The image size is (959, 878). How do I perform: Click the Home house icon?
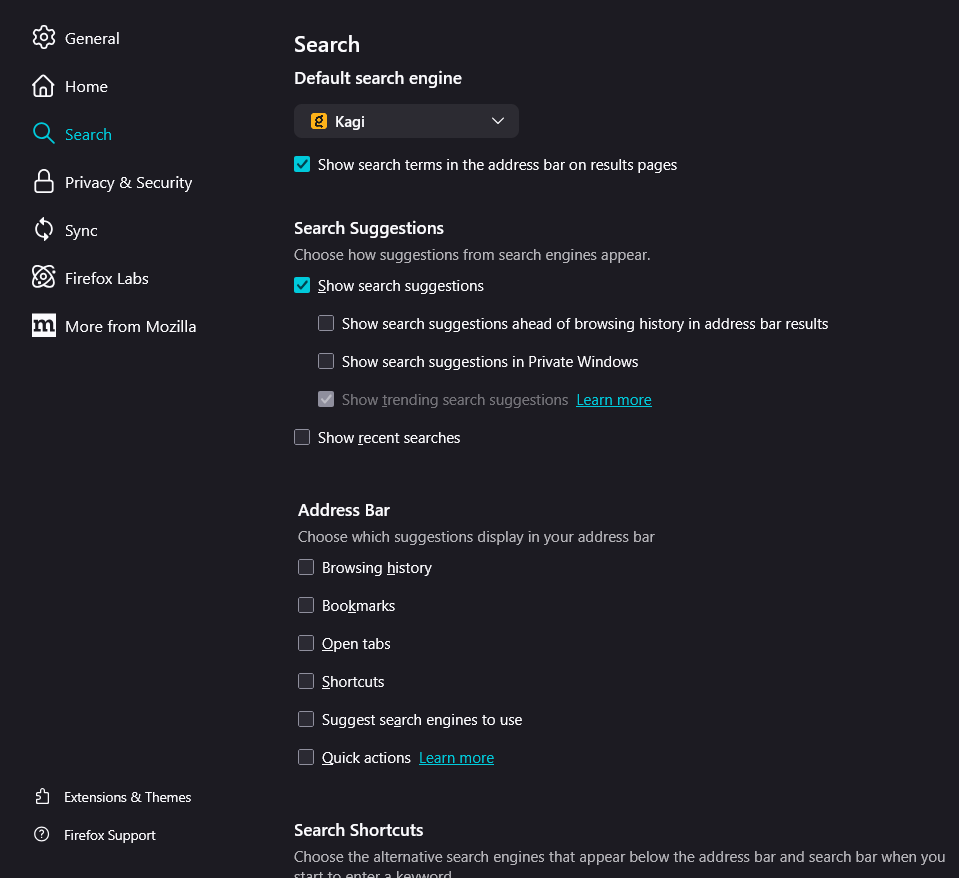tap(43, 86)
